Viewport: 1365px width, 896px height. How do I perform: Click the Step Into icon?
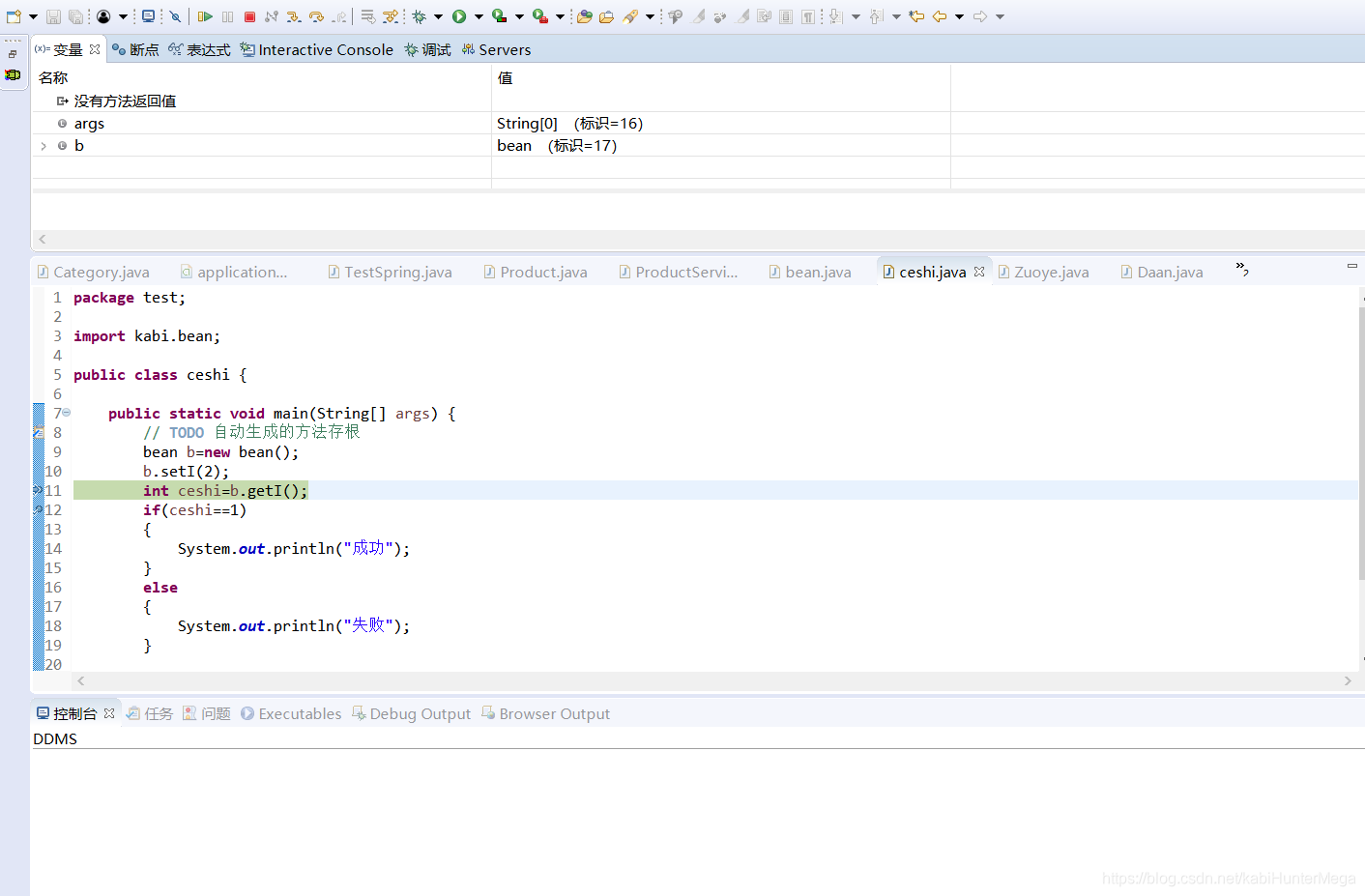293,16
